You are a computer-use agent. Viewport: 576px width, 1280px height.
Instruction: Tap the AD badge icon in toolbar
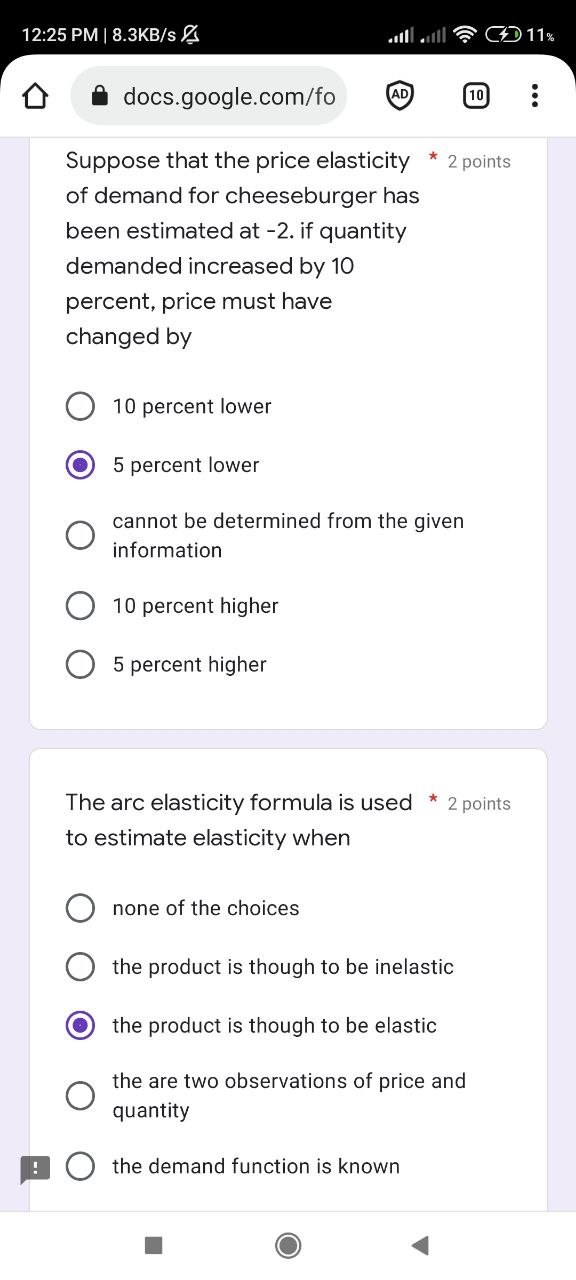tap(400, 95)
